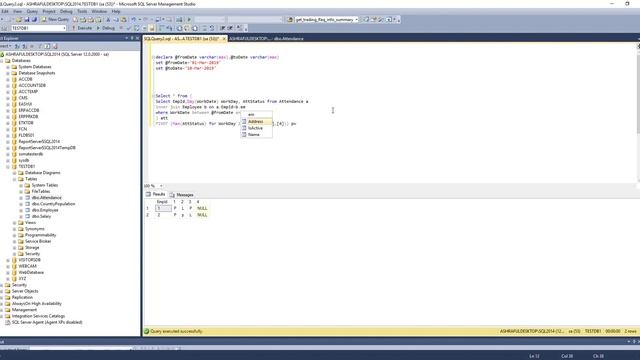Click the Cut toolbar icon
The image size is (640, 360).
(x=108, y=19)
